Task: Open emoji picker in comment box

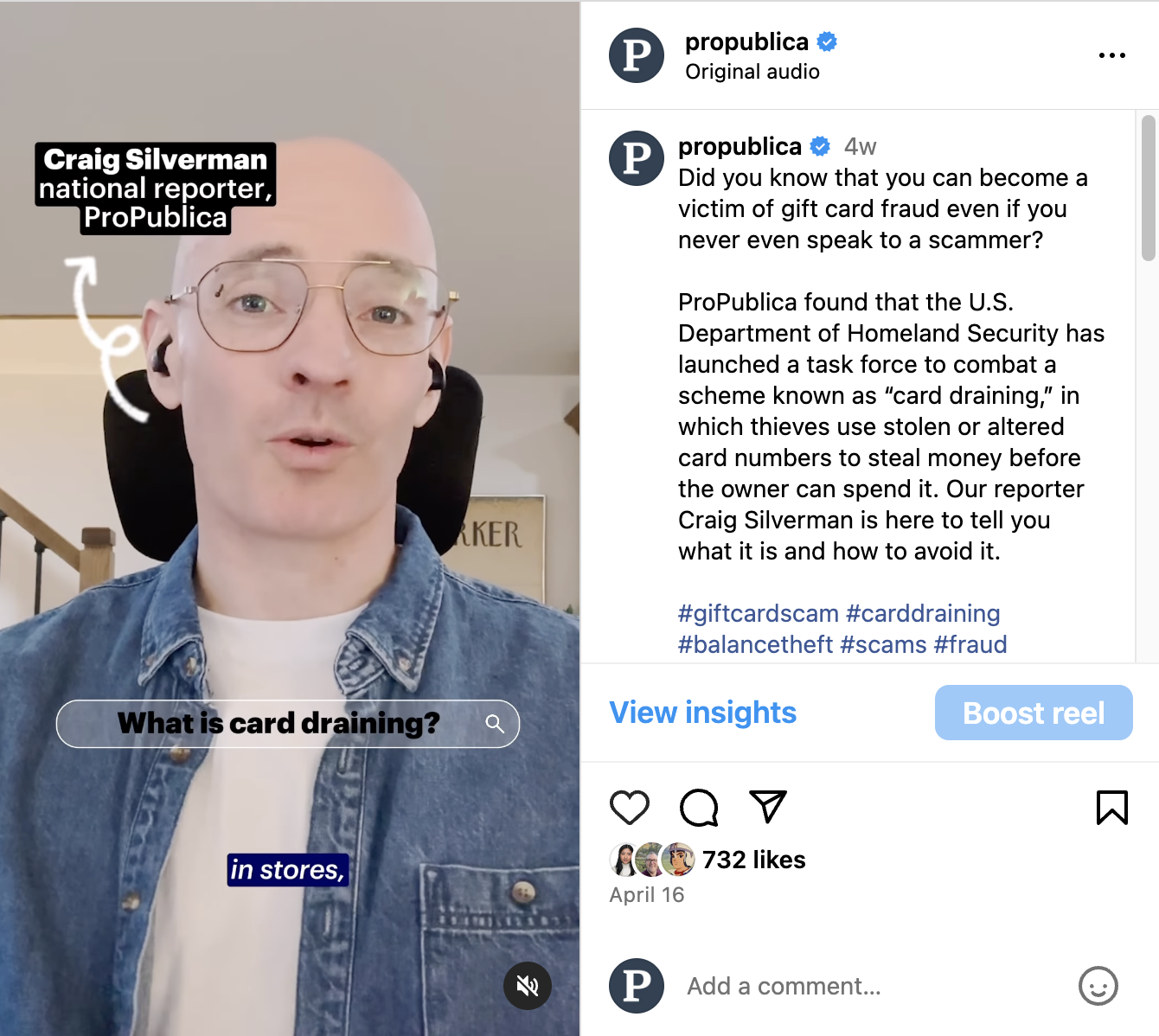Action: [x=1098, y=986]
